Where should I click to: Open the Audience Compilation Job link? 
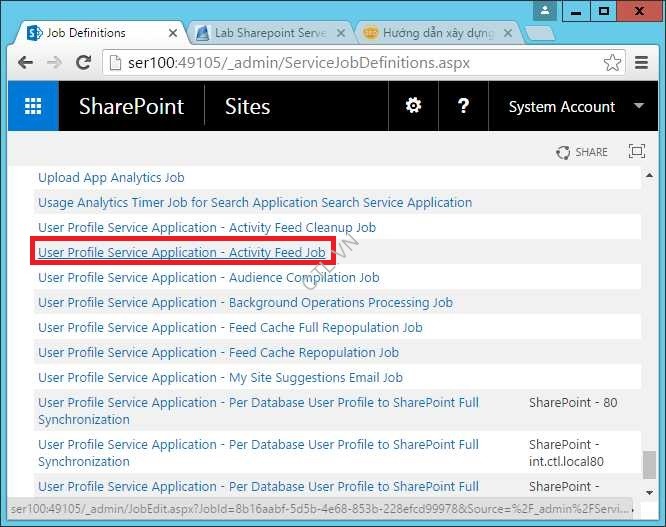point(208,278)
